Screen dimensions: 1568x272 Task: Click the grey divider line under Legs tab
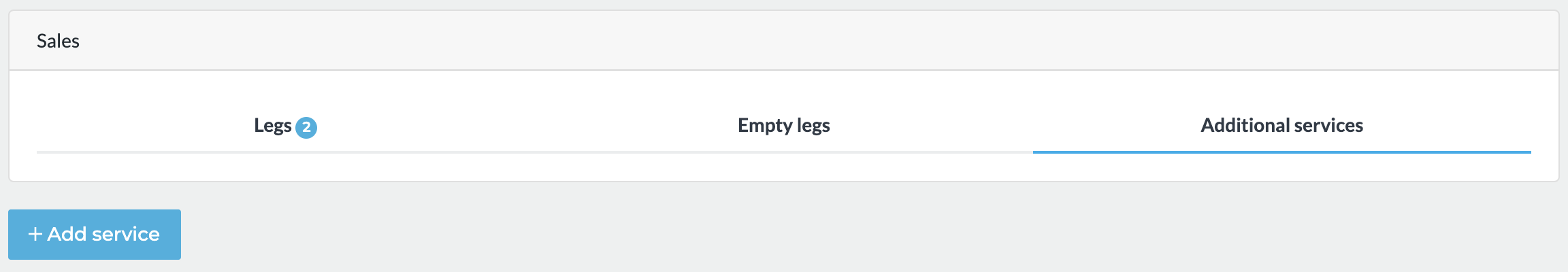pos(285,152)
